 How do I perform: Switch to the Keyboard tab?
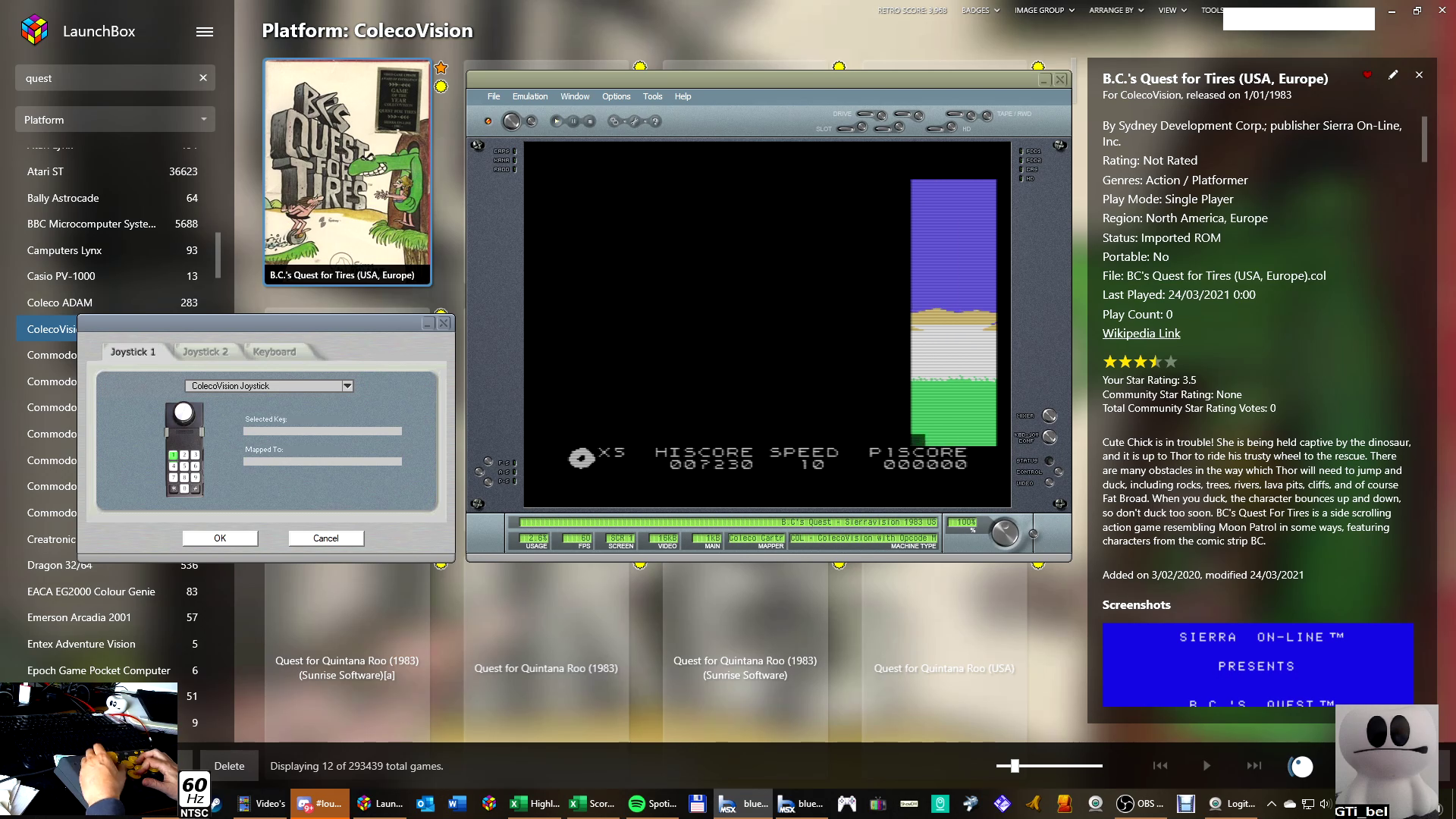pyautogui.click(x=274, y=352)
